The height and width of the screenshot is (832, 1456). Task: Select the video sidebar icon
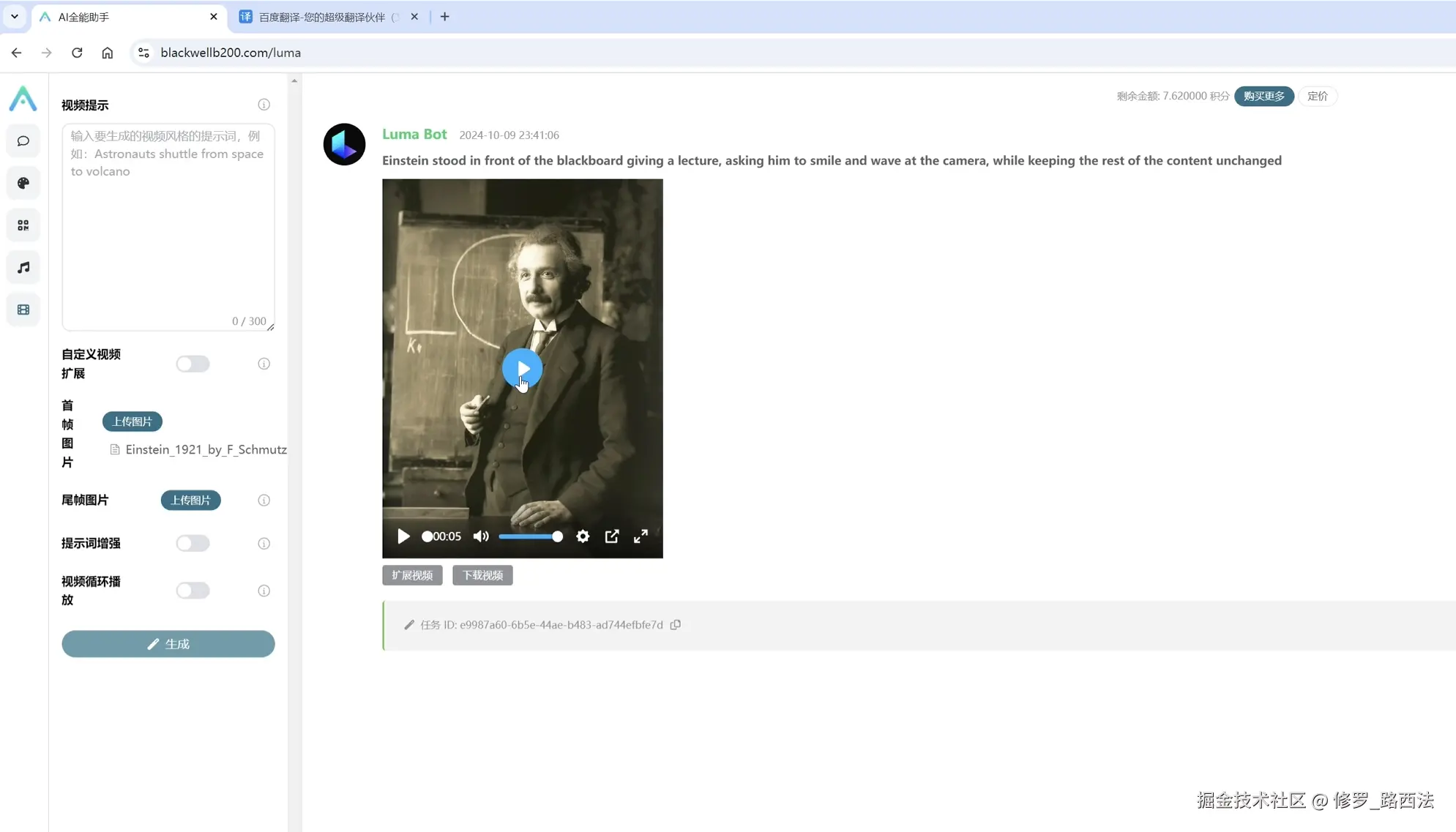pyautogui.click(x=23, y=309)
